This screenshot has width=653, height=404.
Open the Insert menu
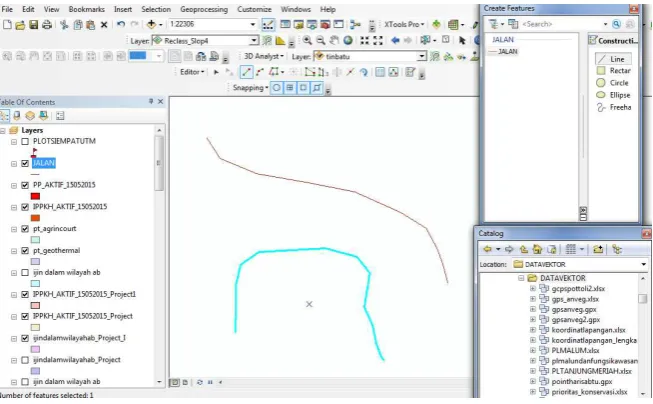point(123,9)
